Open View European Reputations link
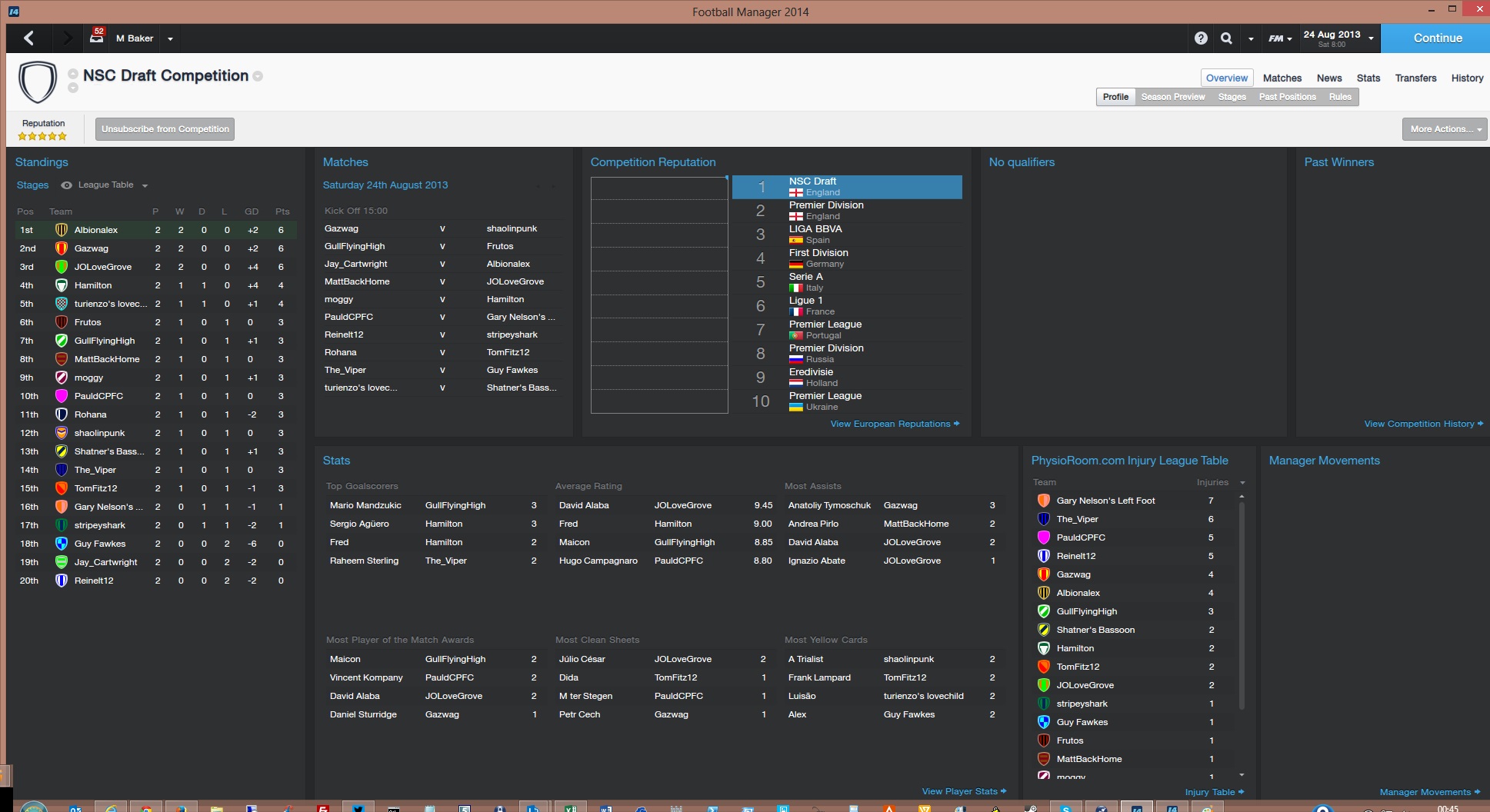Viewport: 1490px width, 812px height. click(x=895, y=424)
